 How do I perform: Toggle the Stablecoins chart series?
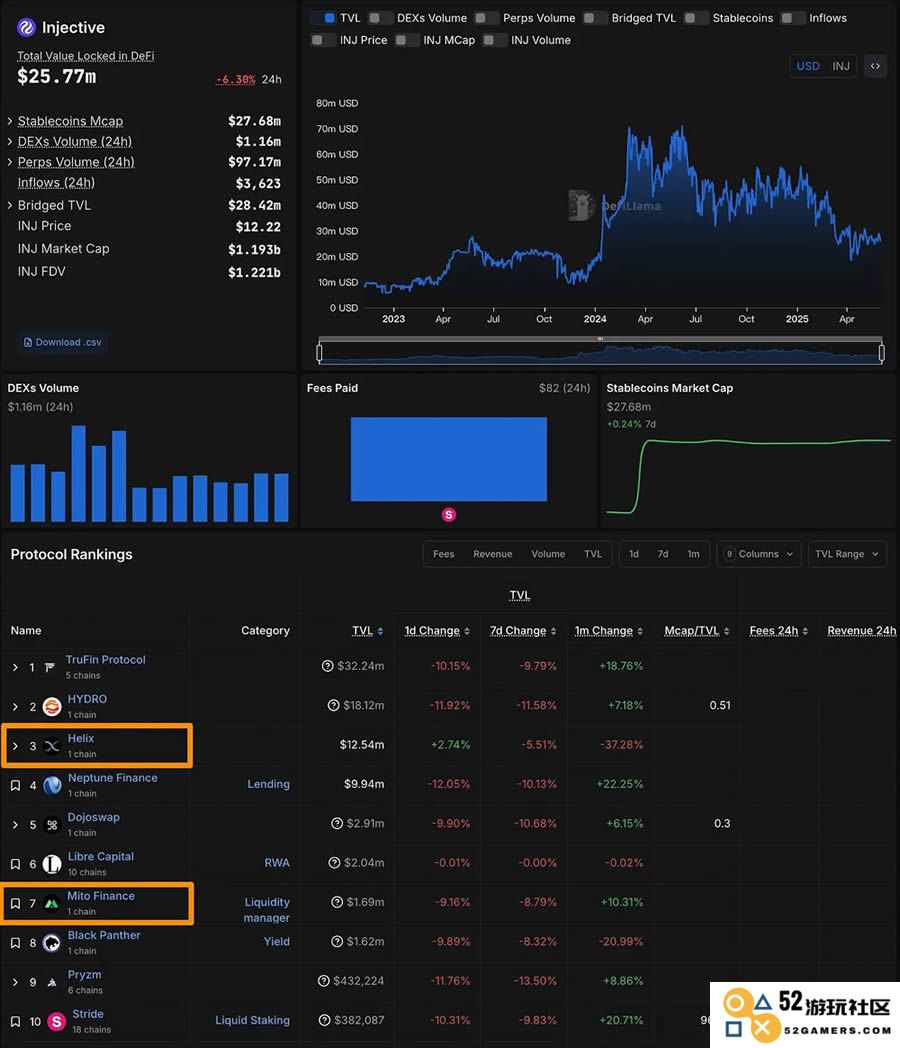696,18
